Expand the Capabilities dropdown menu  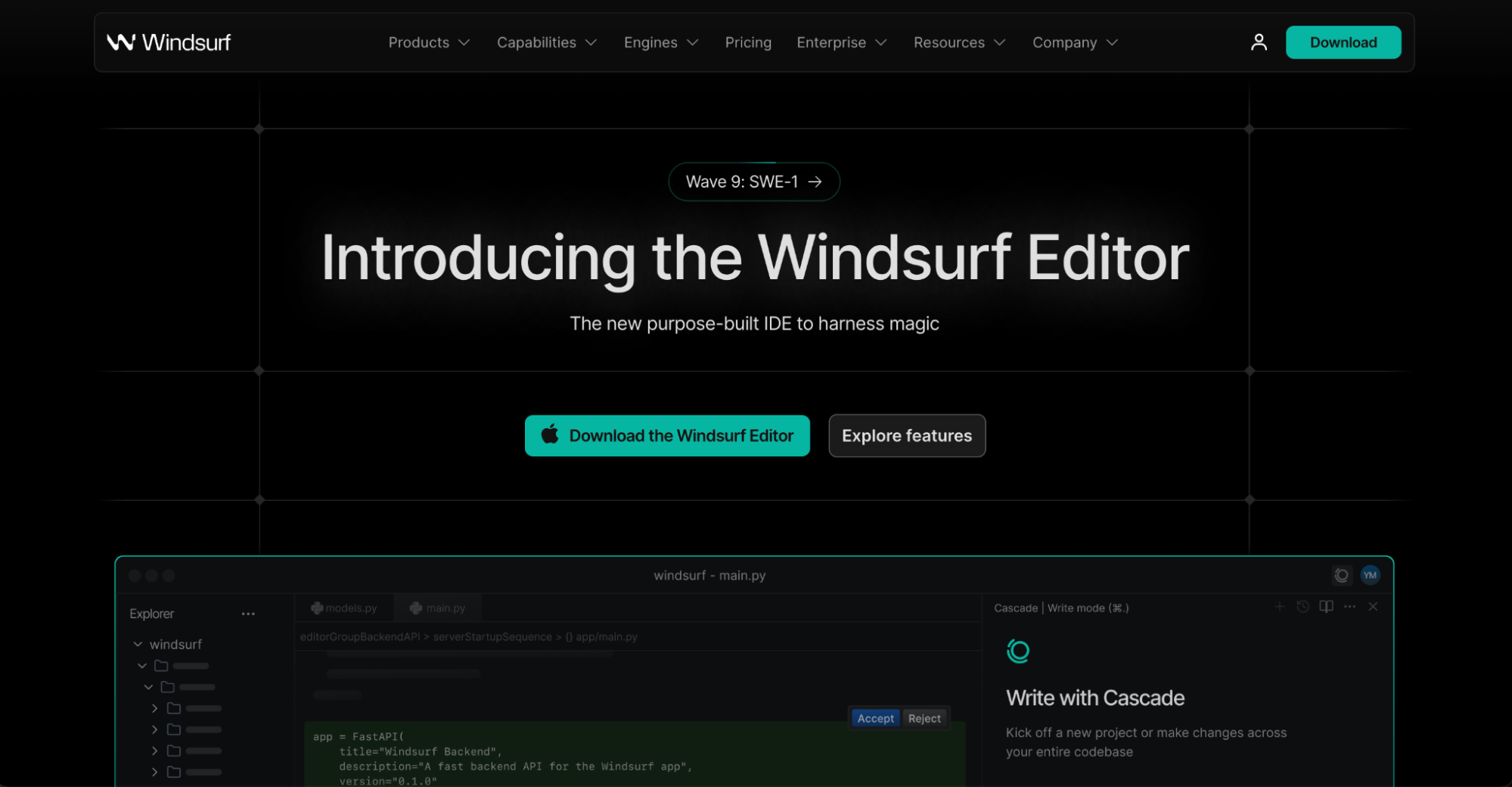[x=546, y=42]
